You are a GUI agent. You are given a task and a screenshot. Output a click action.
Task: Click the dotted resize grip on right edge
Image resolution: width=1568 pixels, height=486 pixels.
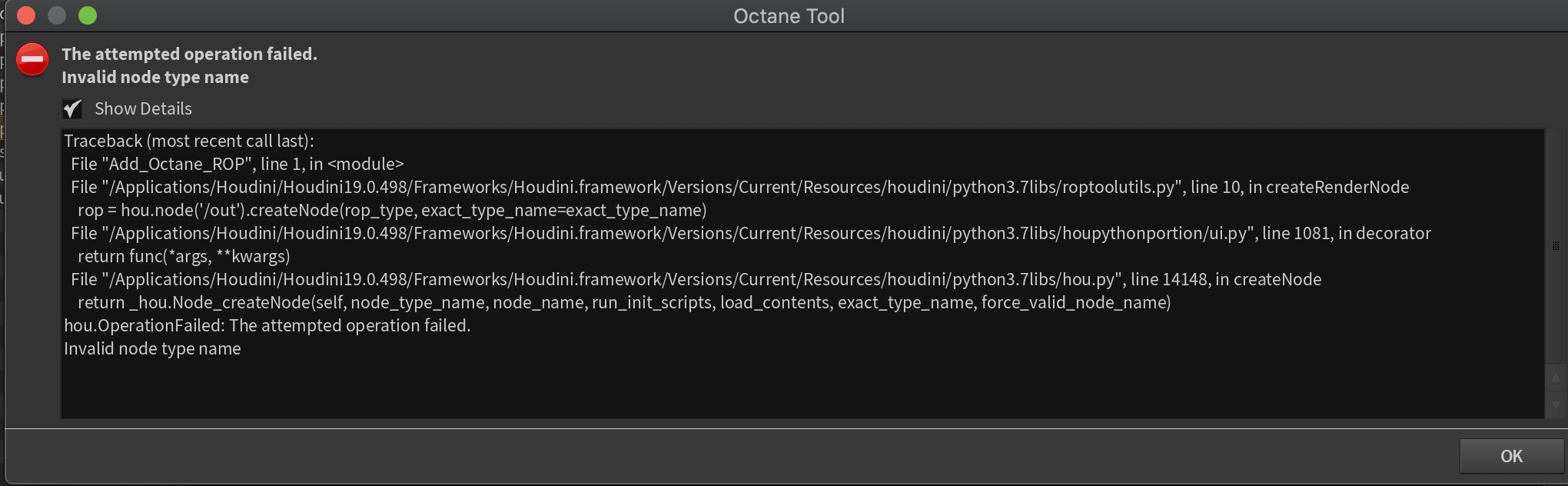(x=1555, y=246)
